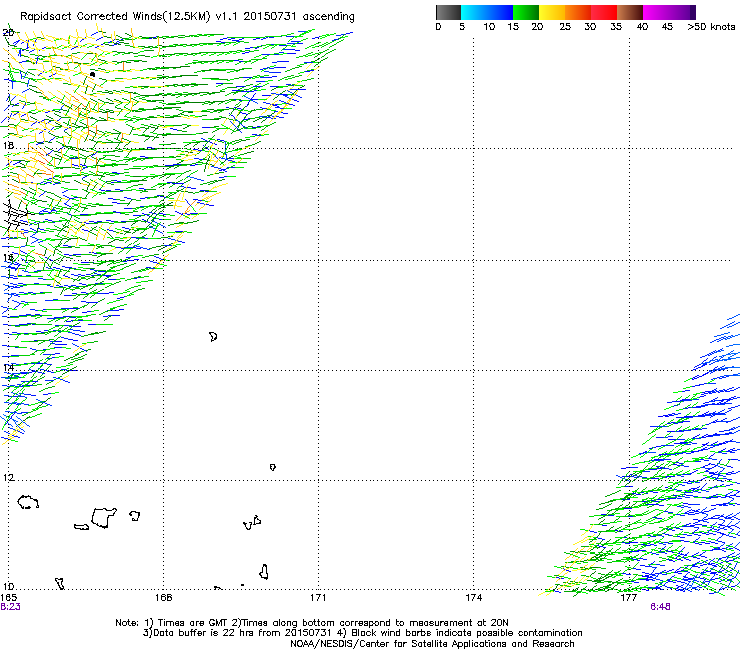This screenshot has width=740, height=650.
Task: Click the '>50 knots' legend label
Action: coord(711,27)
